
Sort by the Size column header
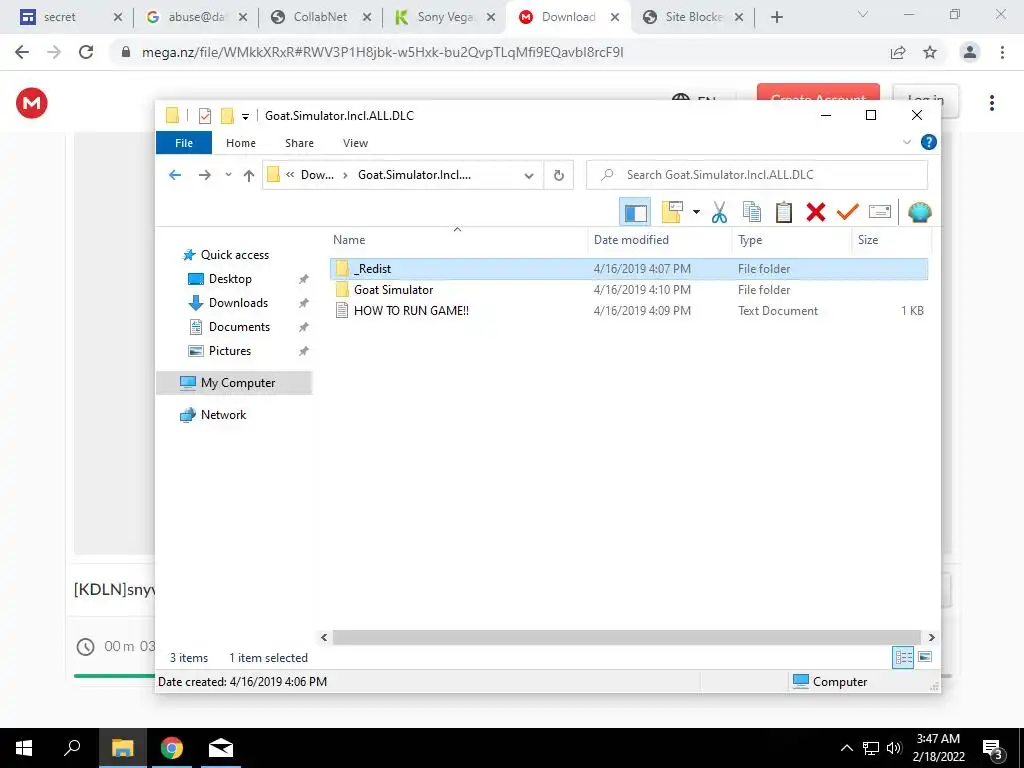pos(891,240)
